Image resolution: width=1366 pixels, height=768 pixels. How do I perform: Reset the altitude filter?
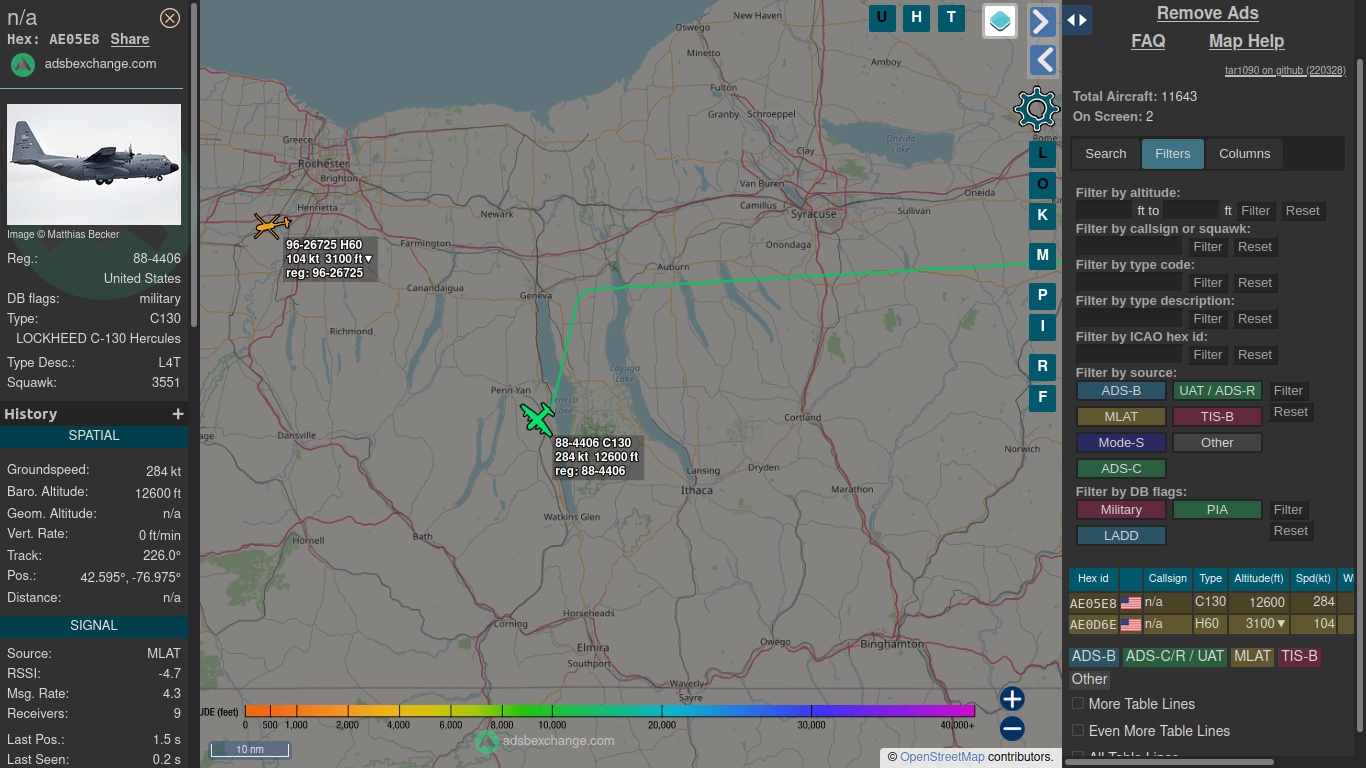[1303, 211]
